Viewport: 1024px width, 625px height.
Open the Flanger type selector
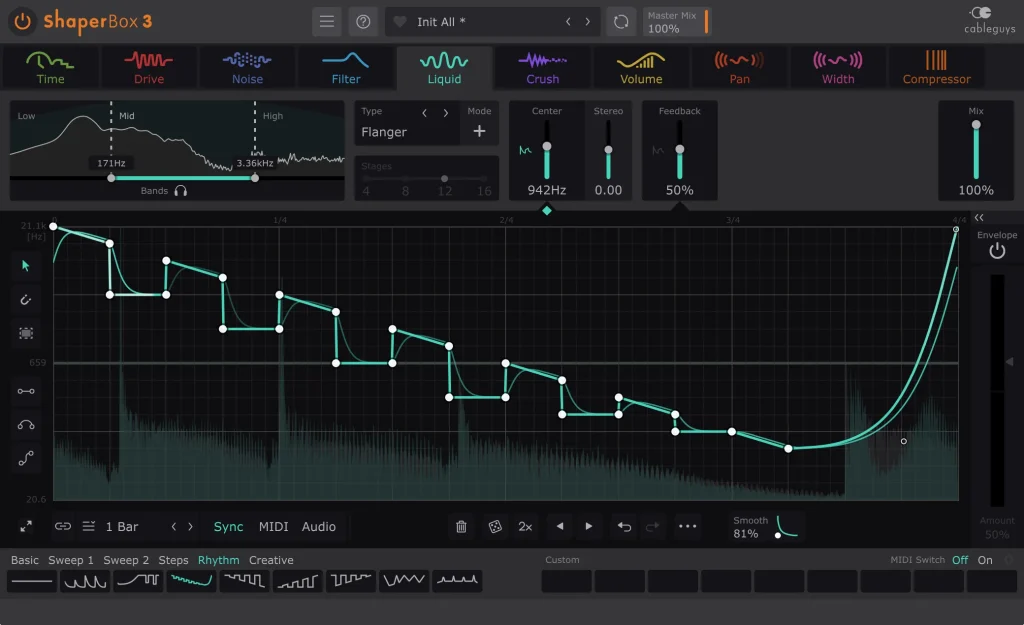[x=384, y=132]
